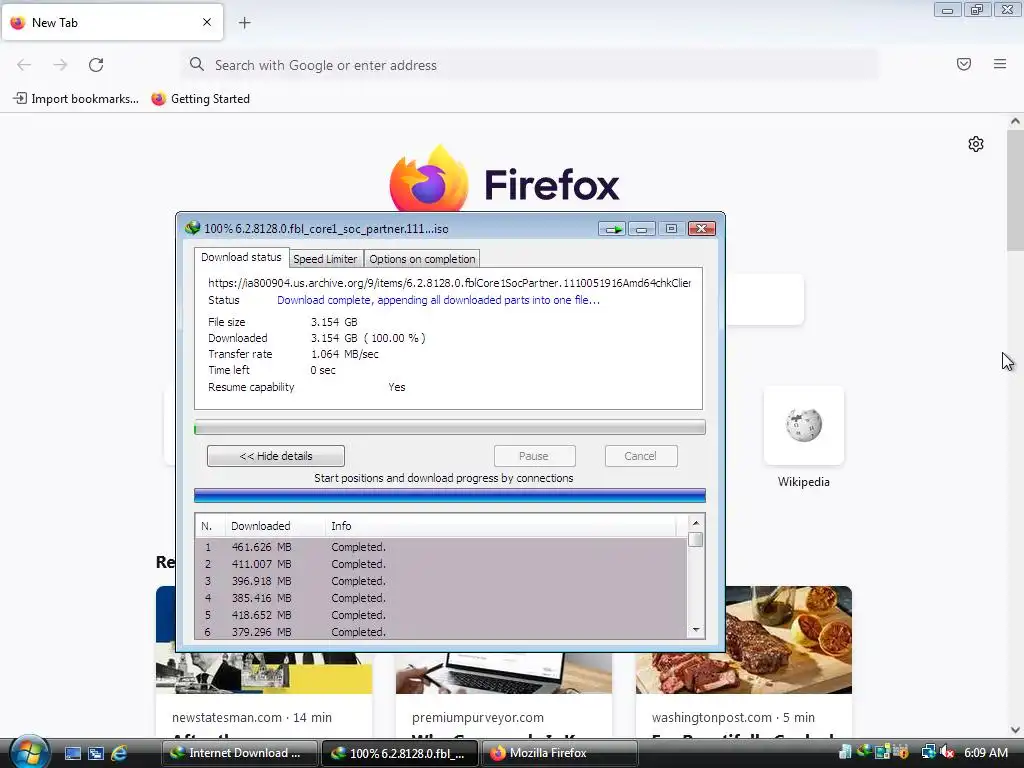This screenshot has height=768, width=1024.
Task: Open the premiumpurveyor.com article card
Action: (504, 696)
